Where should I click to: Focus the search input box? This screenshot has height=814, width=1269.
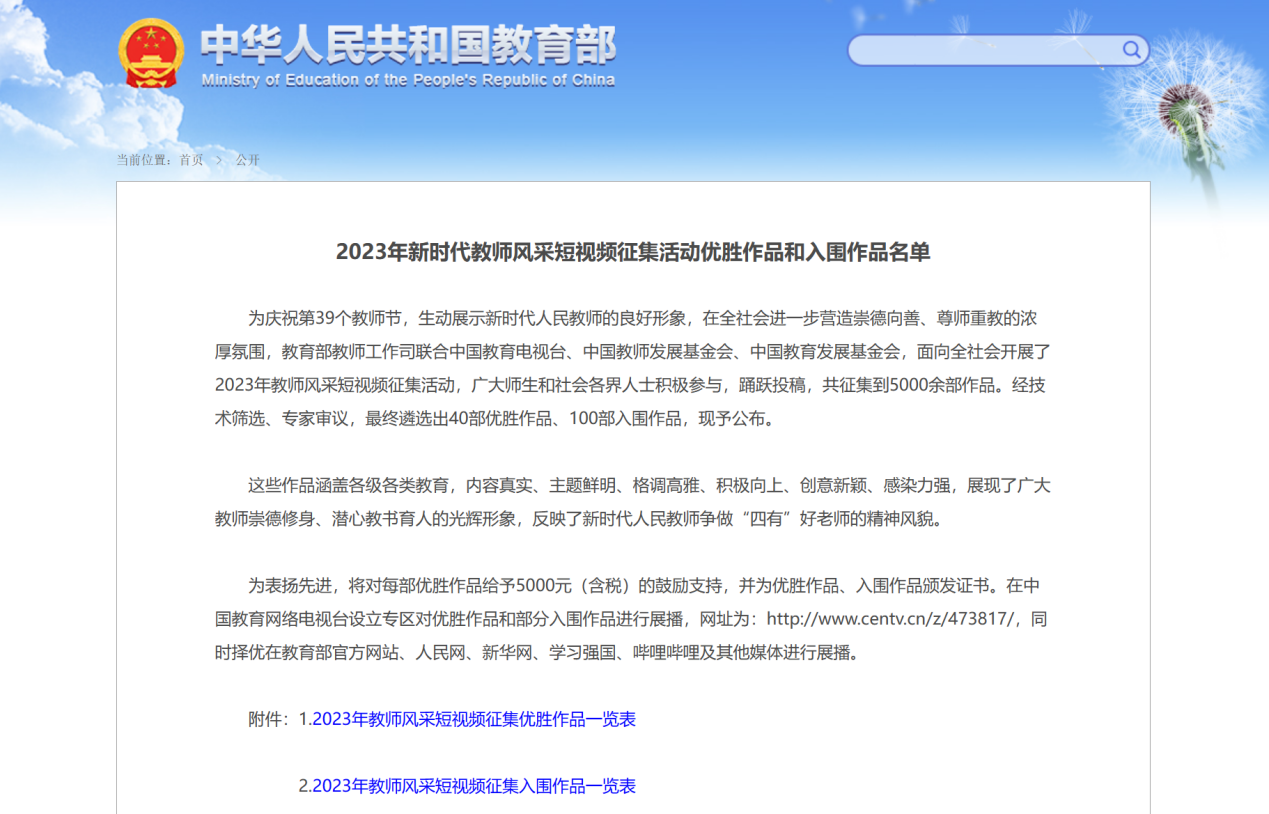click(985, 50)
